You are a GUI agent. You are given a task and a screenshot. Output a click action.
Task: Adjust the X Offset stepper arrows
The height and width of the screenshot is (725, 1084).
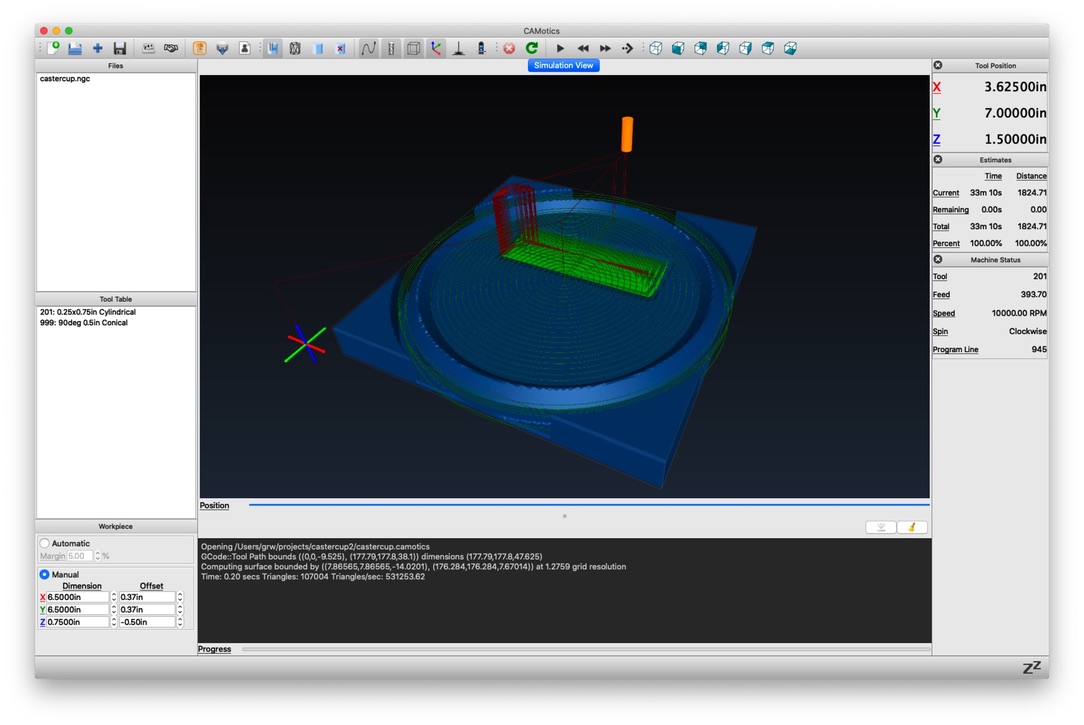click(180, 597)
